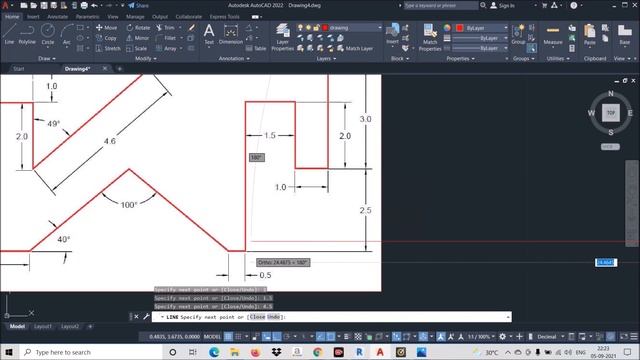The image size is (640, 360).
Task: Click the Copy tool
Action: tap(107, 38)
